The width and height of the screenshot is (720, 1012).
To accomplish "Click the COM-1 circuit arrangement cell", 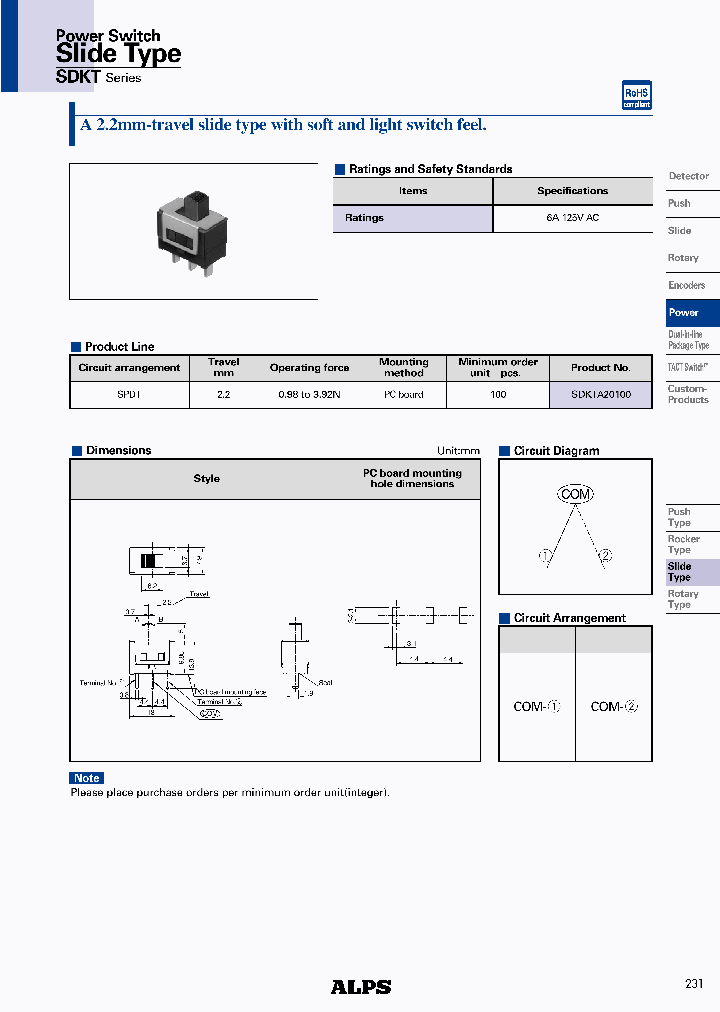I will click(536, 706).
